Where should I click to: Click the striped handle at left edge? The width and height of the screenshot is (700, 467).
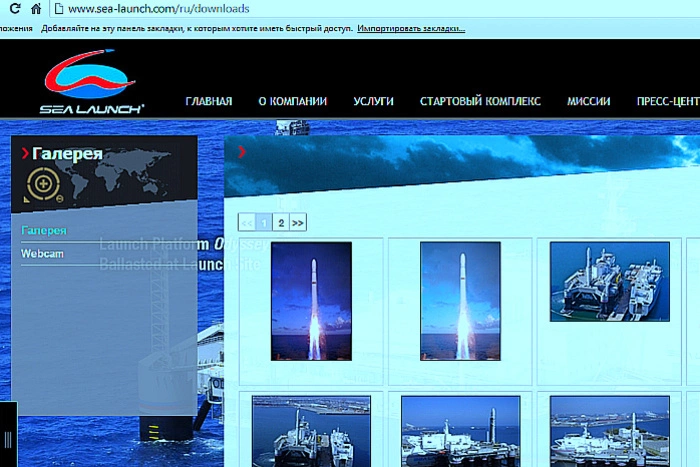8,438
